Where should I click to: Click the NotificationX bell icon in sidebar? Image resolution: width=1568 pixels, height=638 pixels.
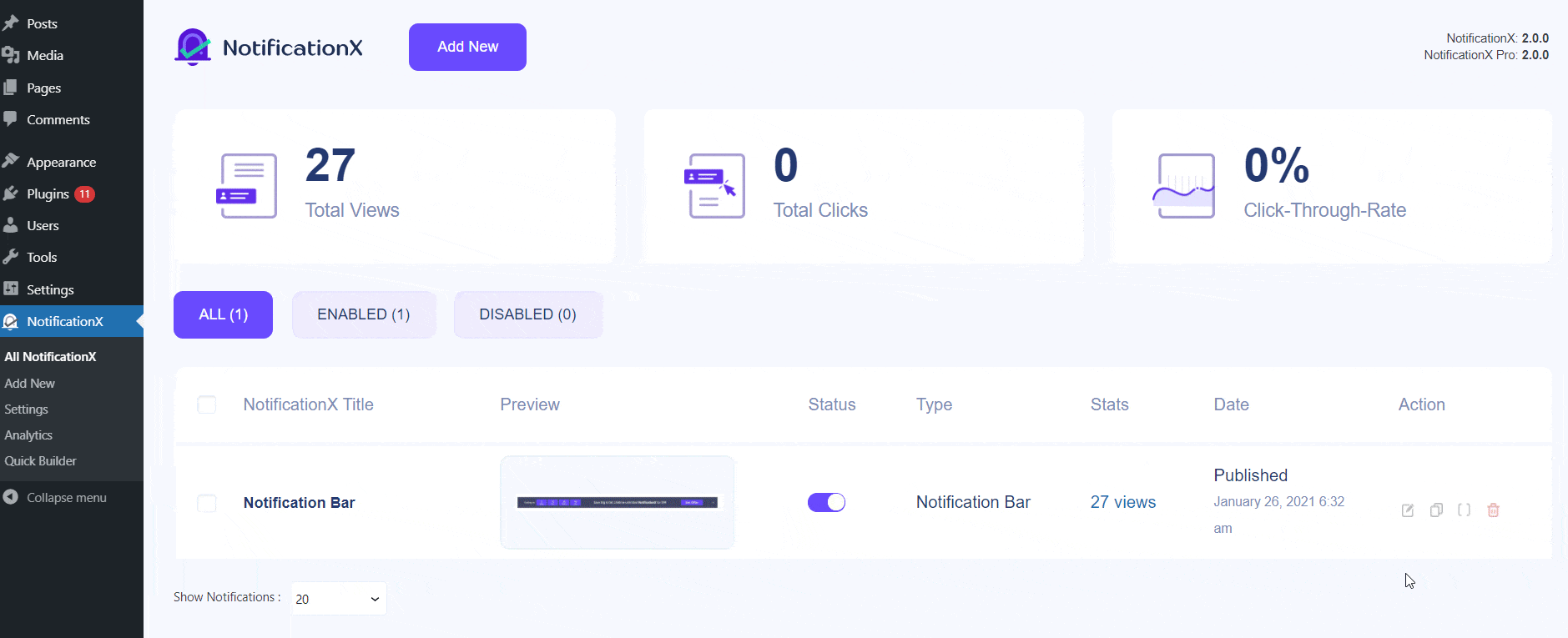[11, 321]
